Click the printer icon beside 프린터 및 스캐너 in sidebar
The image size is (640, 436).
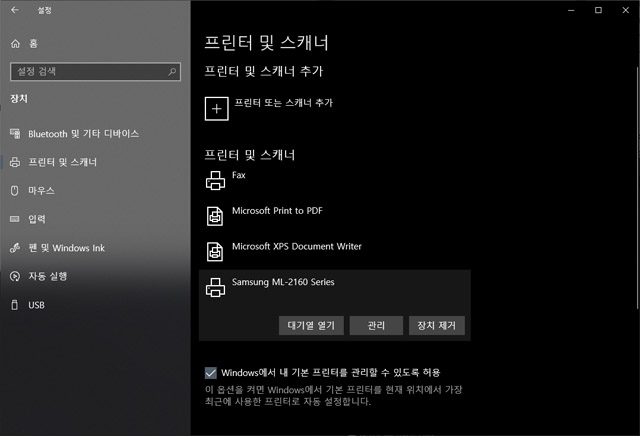pos(15,162)
